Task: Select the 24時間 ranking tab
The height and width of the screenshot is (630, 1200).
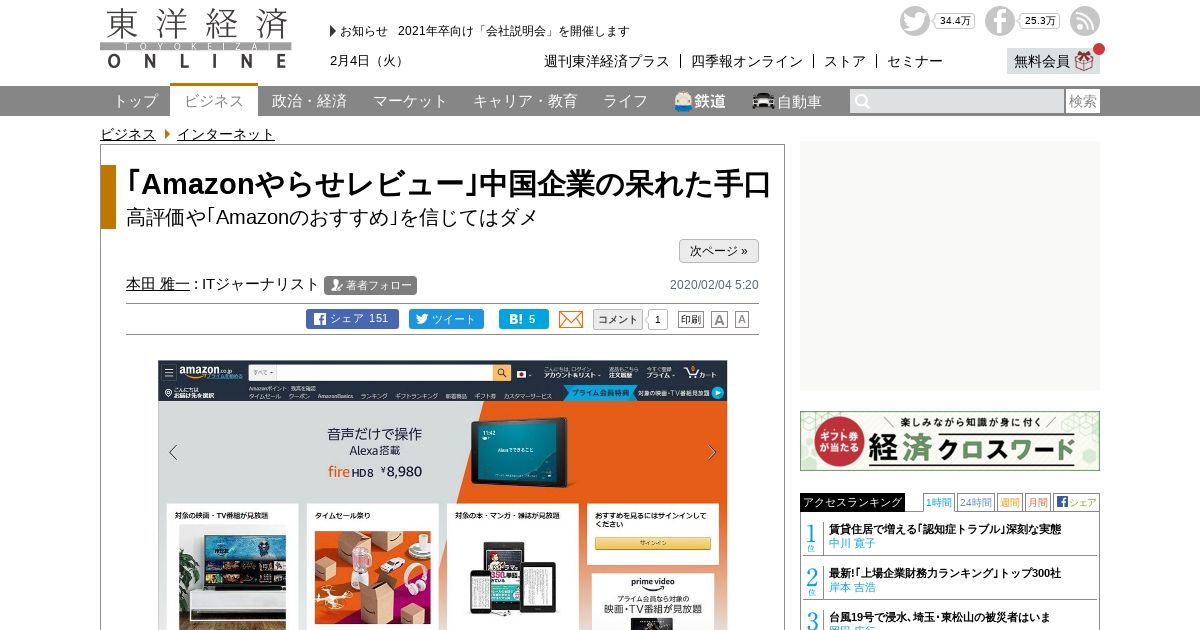Action: pos(976,502)
